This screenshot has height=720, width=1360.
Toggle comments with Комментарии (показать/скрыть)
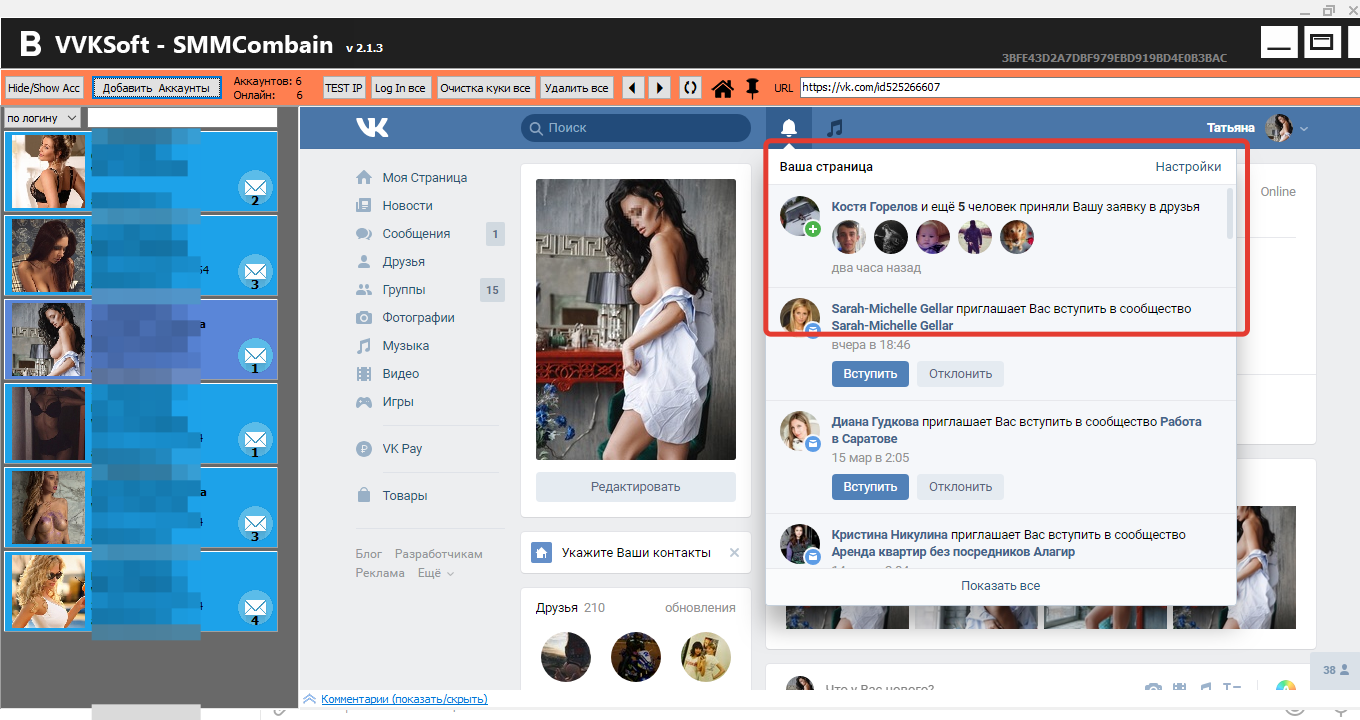click(403, 699)
